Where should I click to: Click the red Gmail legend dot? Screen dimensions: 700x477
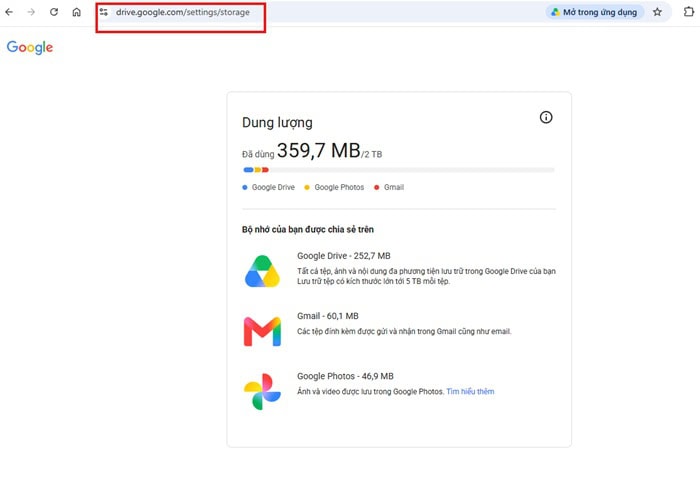(376, 188)
